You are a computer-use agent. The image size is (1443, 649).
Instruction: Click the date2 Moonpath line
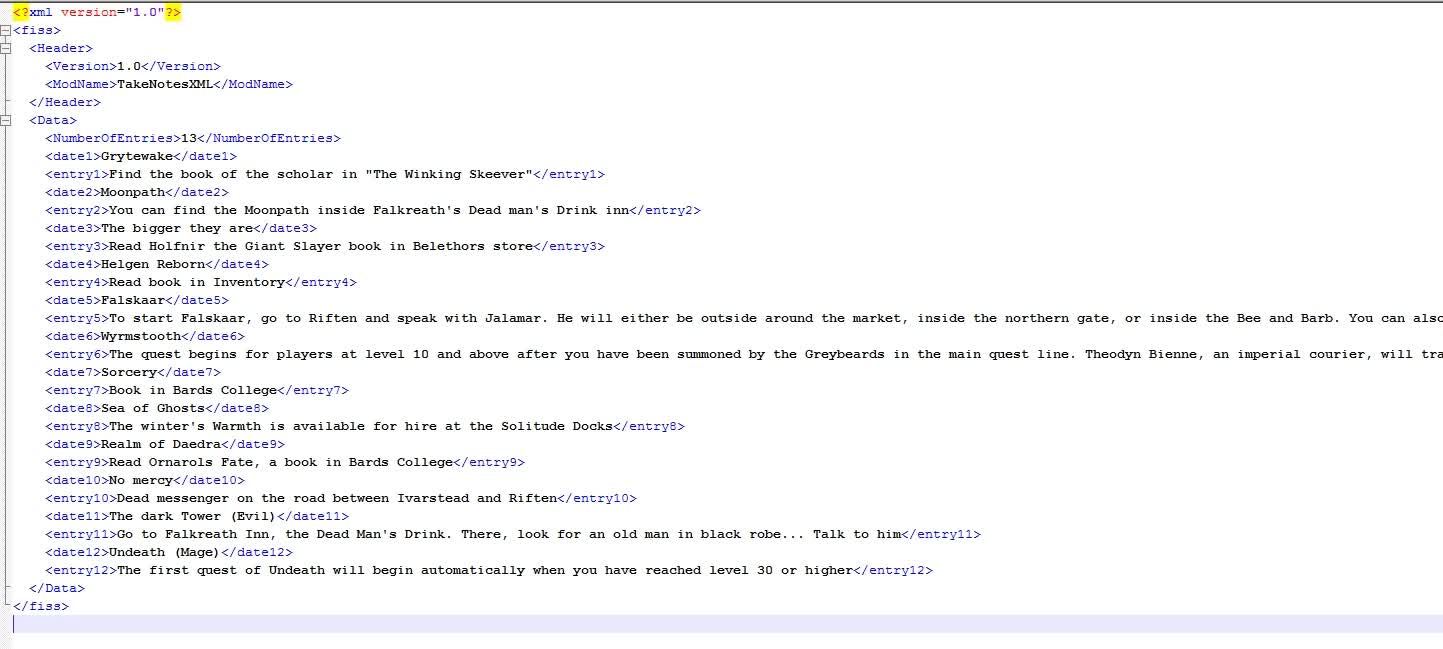tap(137, 192)
